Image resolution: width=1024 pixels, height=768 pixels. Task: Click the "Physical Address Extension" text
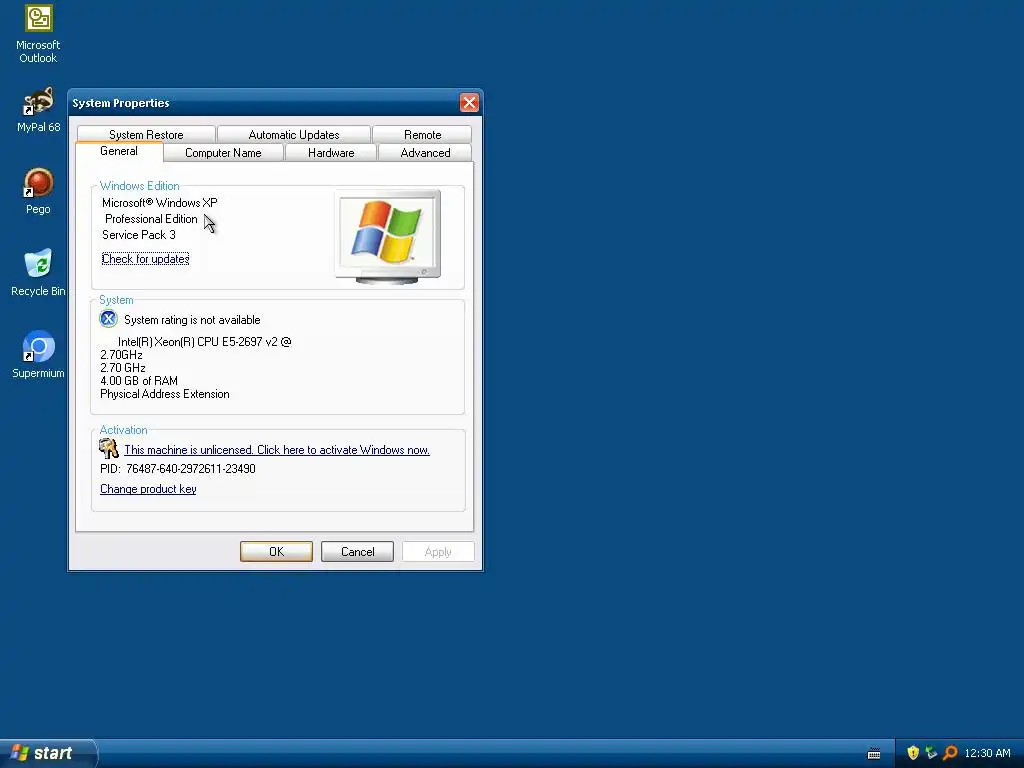click(165, 394)
